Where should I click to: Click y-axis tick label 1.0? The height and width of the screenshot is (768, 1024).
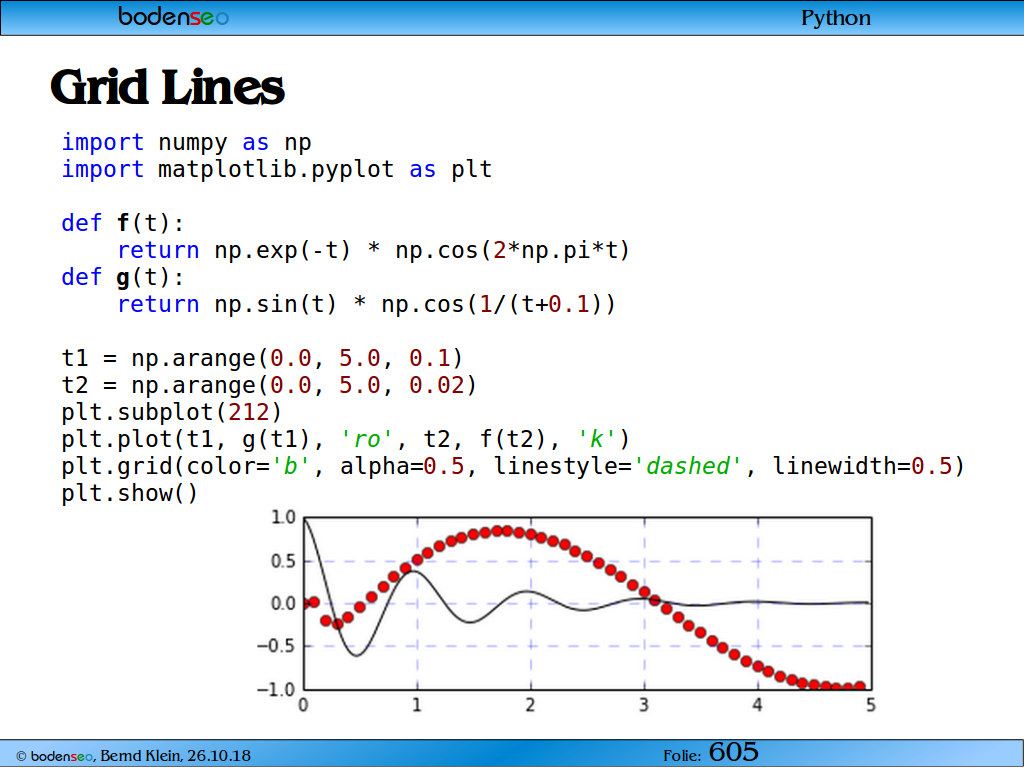pyautogui.click(x=283, y=518)
